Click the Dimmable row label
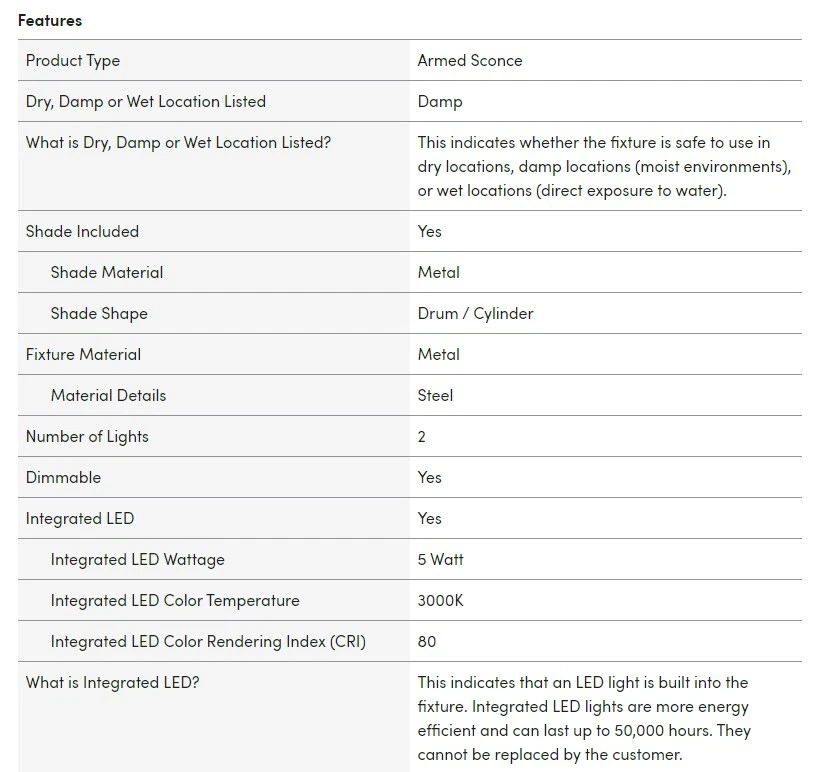The width and height of the screenshot is (832, 772). click(63, 477)
